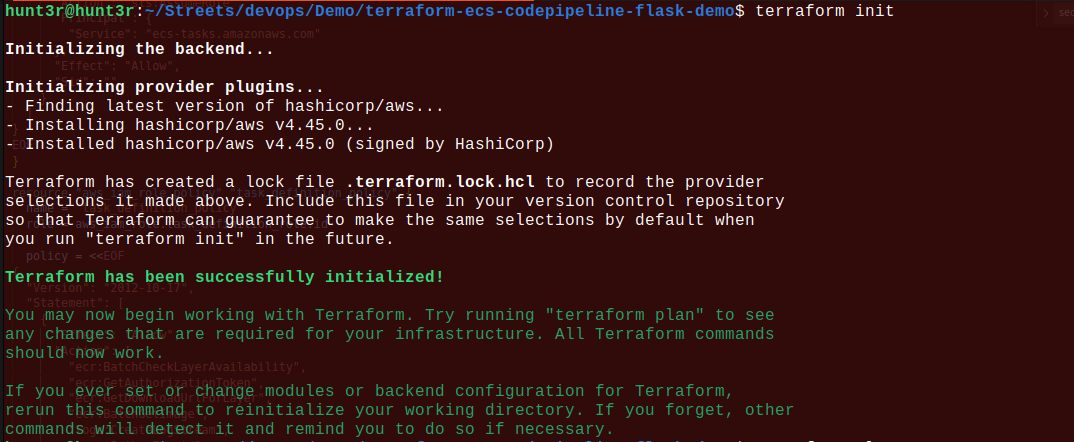Click the bold .terraform.lock.hcl filename

[x=443, y=182]
